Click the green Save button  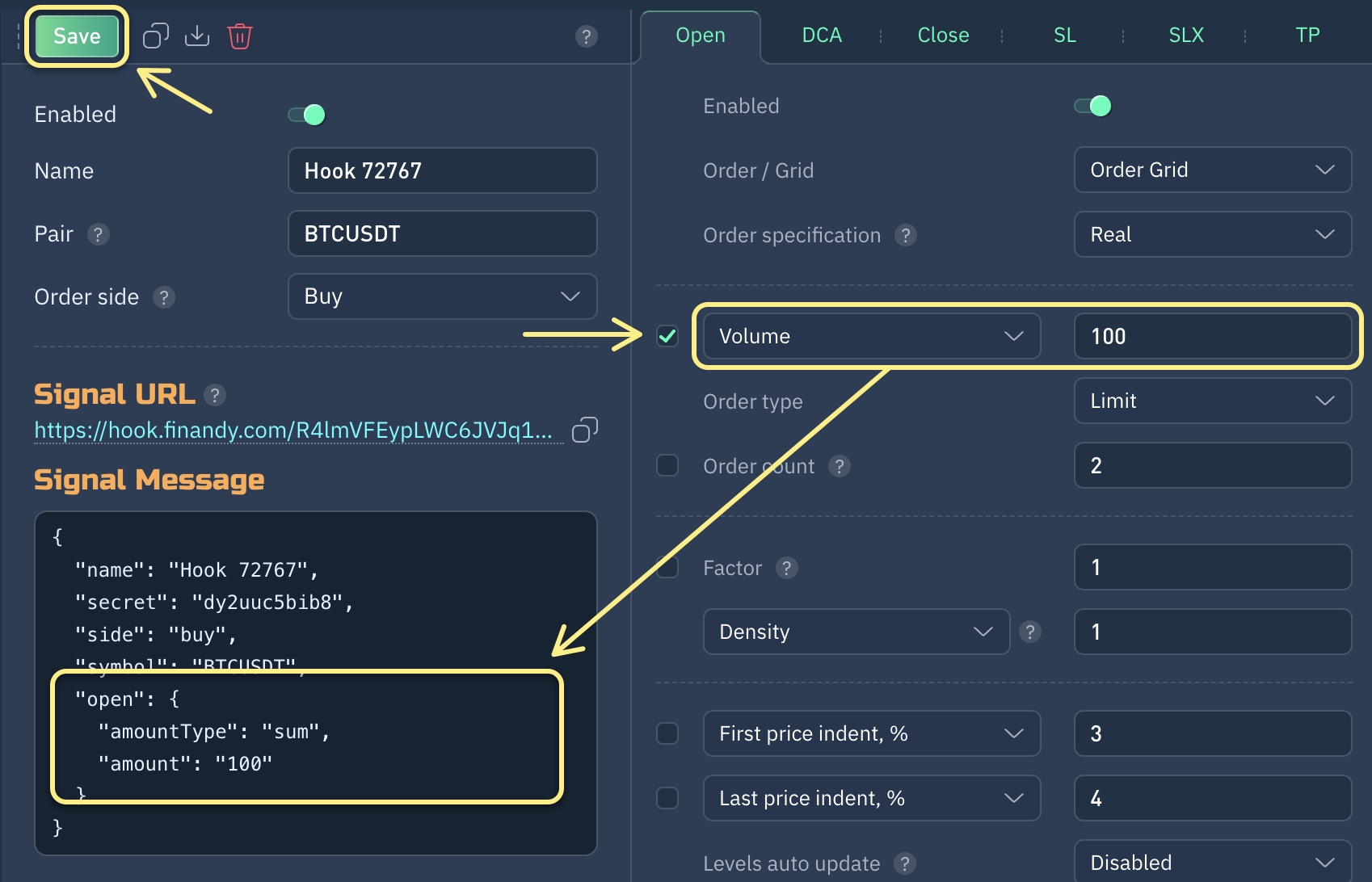point(77,36)
